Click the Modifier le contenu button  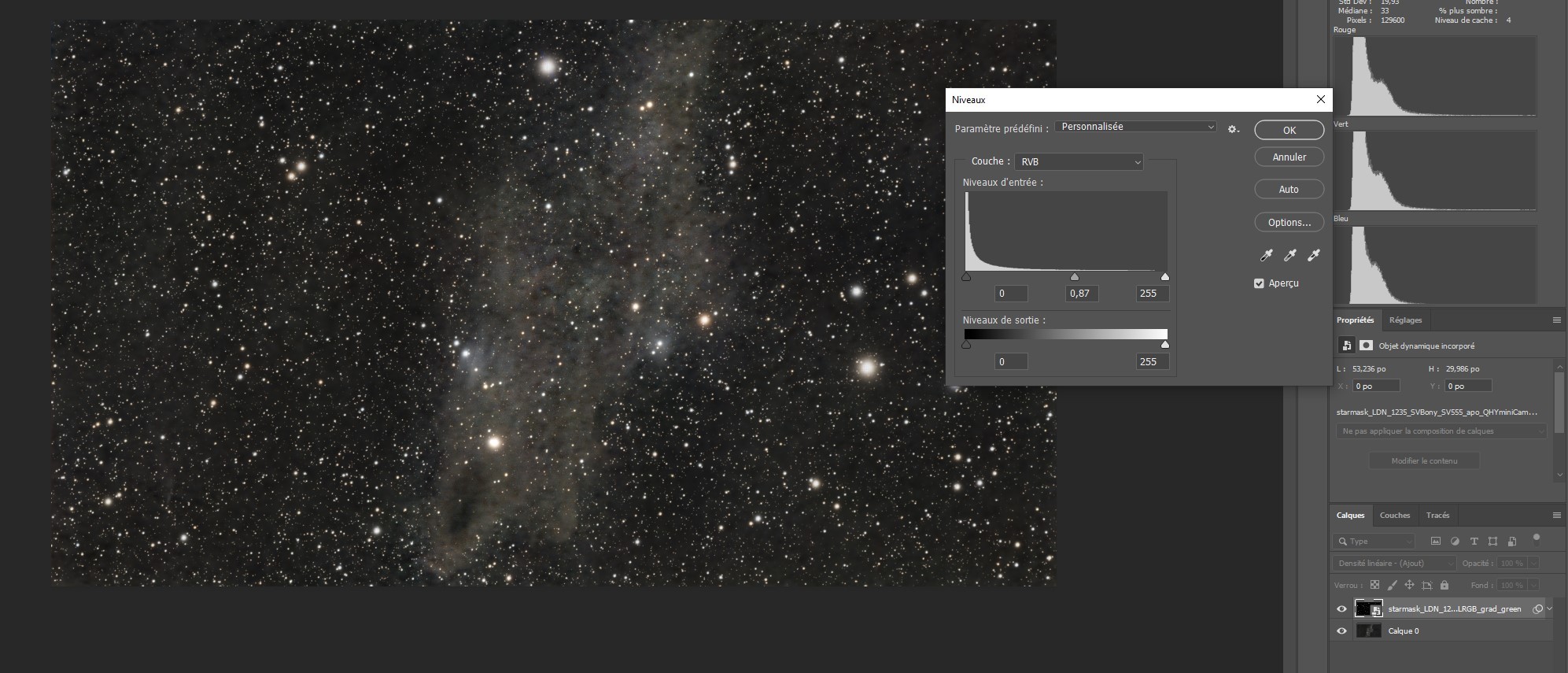point(1424,460)
